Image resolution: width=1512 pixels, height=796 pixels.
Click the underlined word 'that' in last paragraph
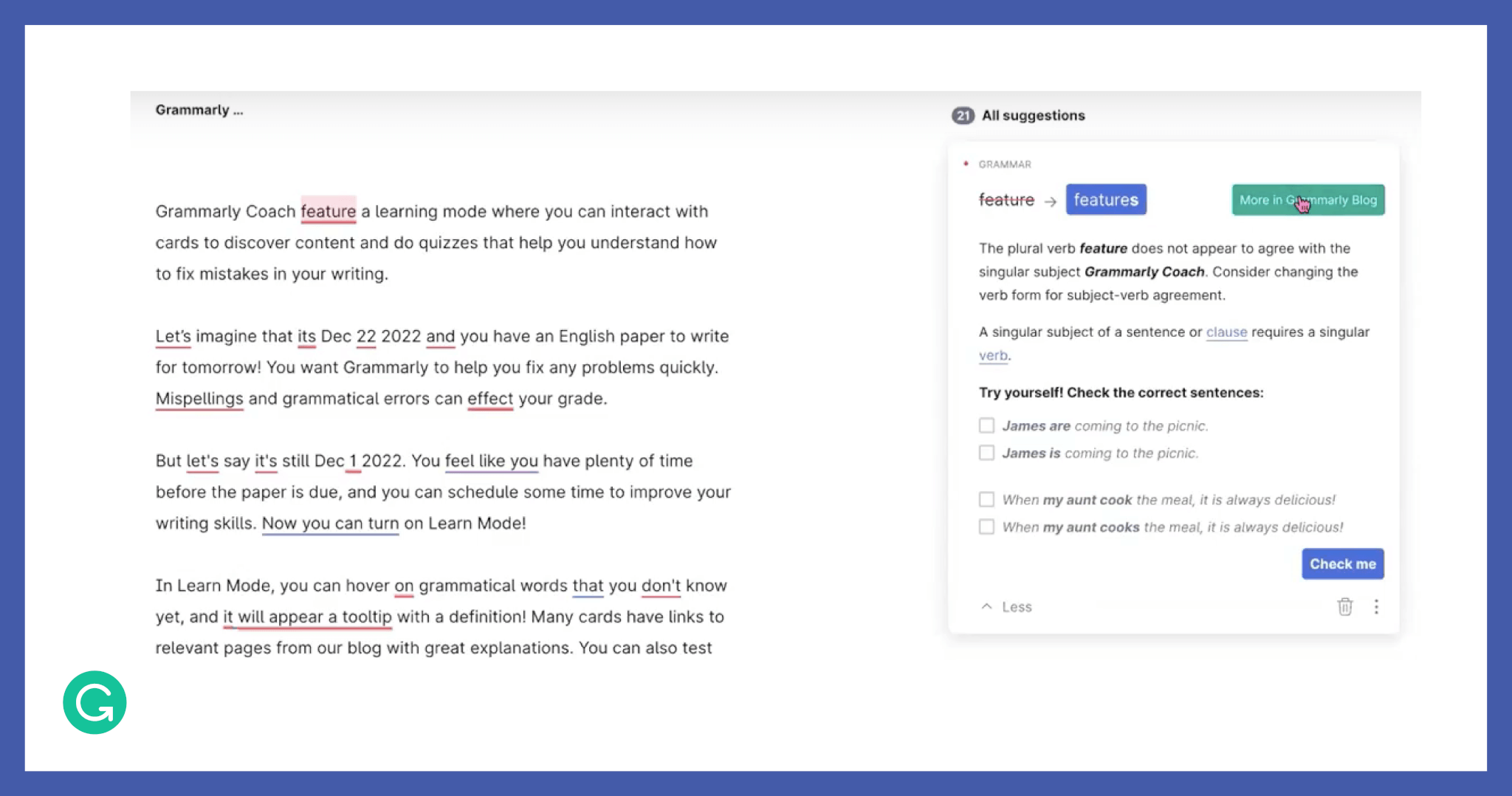point(588,586)
